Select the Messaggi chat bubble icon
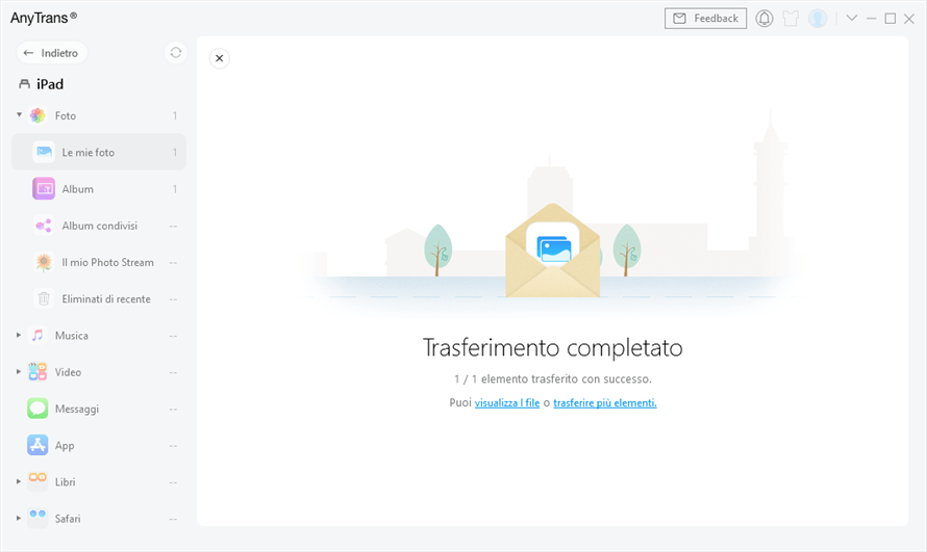The width and height of the screenshot is (927, 552). 38,408
